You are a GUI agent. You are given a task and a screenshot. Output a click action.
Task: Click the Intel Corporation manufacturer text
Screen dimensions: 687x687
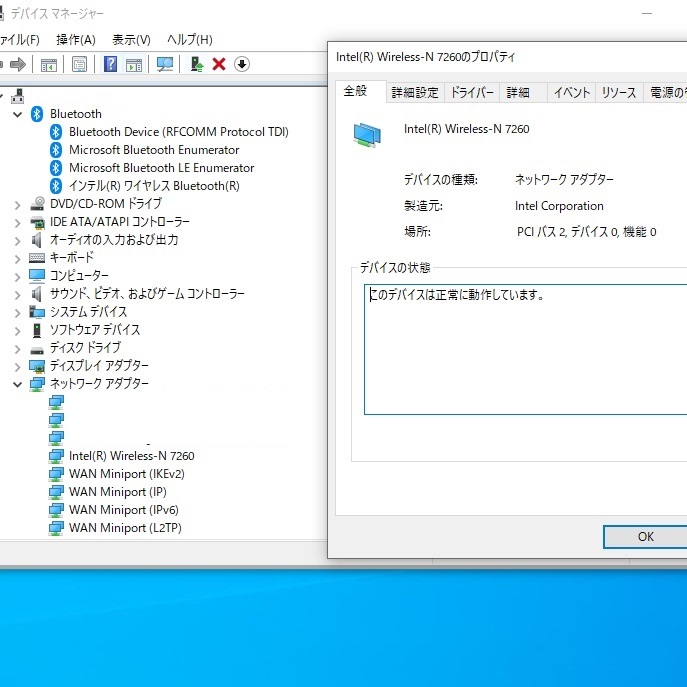pyautogui.click(x=559, y=206)
